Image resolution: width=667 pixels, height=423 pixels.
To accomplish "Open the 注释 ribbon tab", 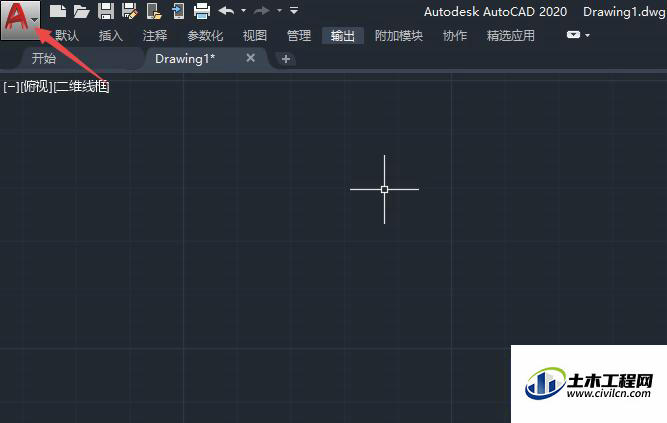I will pyautogui.click(x=155, y=36).
